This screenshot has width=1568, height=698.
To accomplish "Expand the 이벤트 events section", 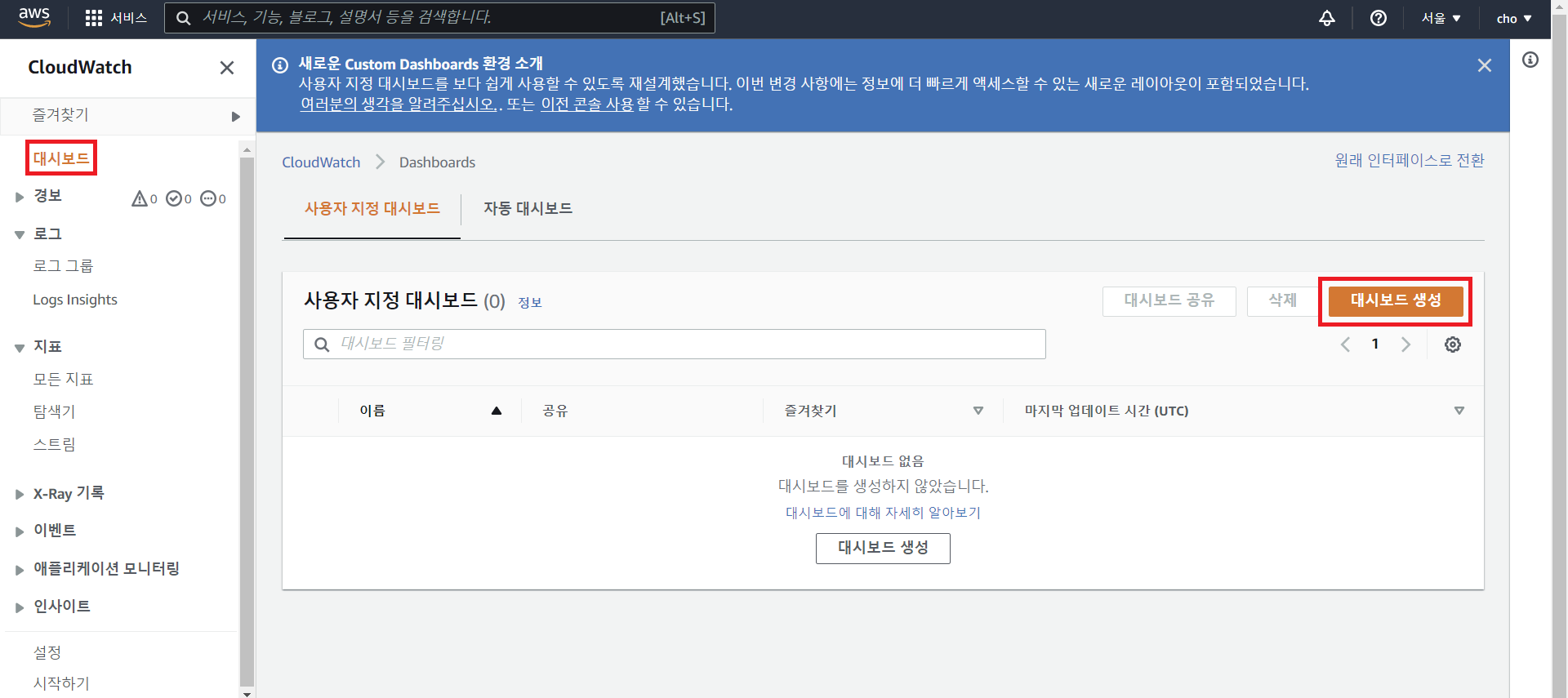I will click(19, 531).
